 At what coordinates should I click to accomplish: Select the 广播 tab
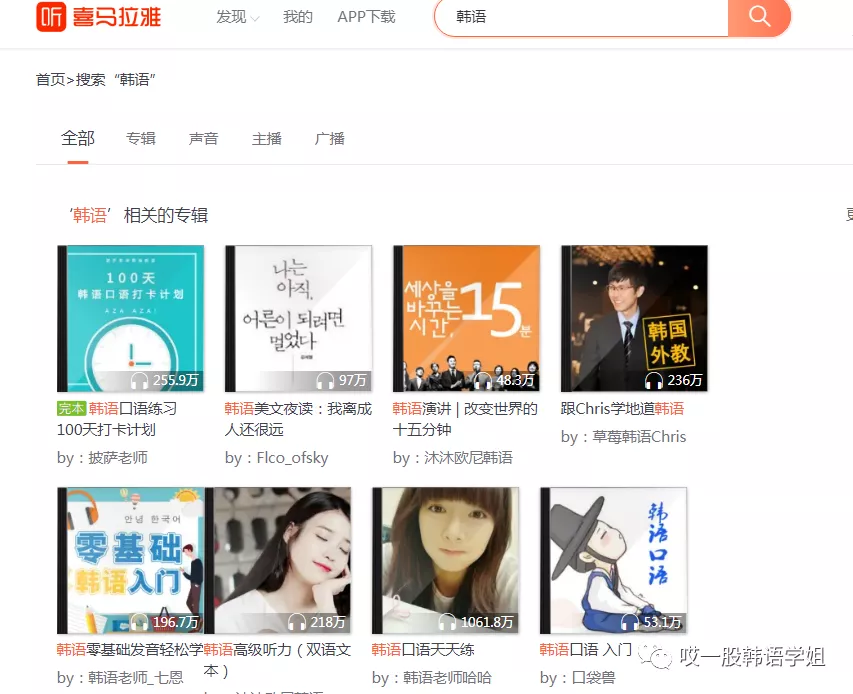pyautogui.click(x=330, y=139)
